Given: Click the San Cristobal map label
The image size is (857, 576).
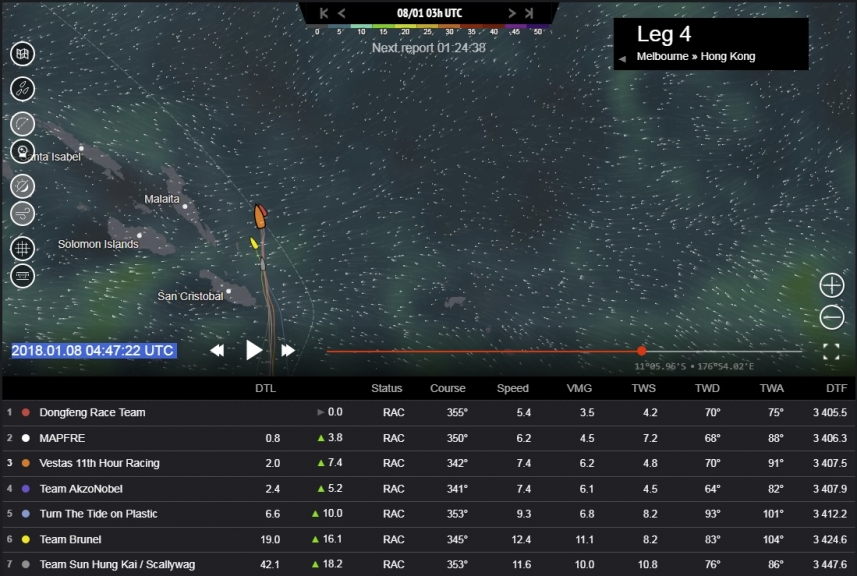Looking at the screenshot, I should pyautogui.click(x=190, y=296).
